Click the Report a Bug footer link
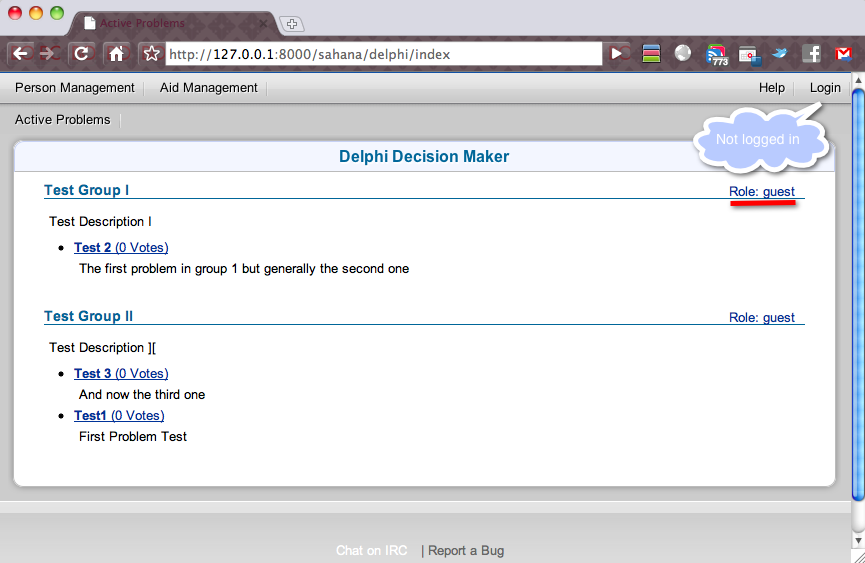This screenshot has height=563, width=865. tap(466, 551)
